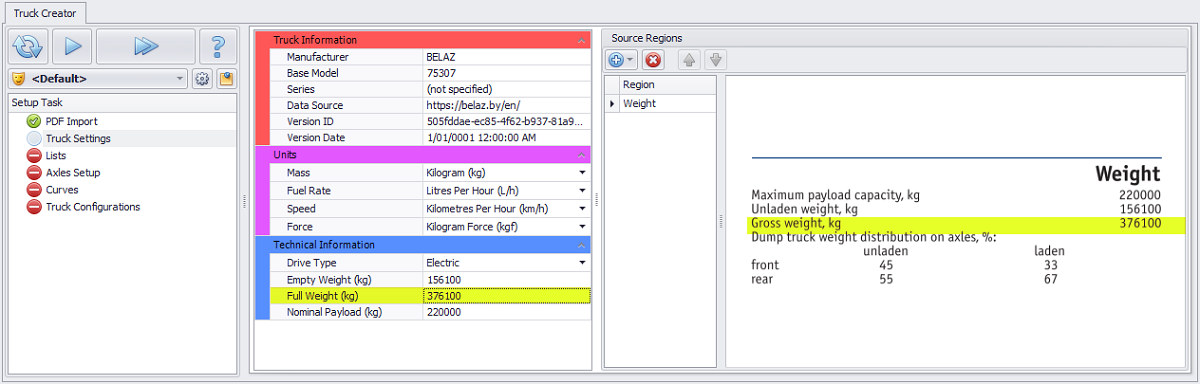Select the Weight region row
The height and width of the screenshot is (384, 1200).
click(667, 103)
